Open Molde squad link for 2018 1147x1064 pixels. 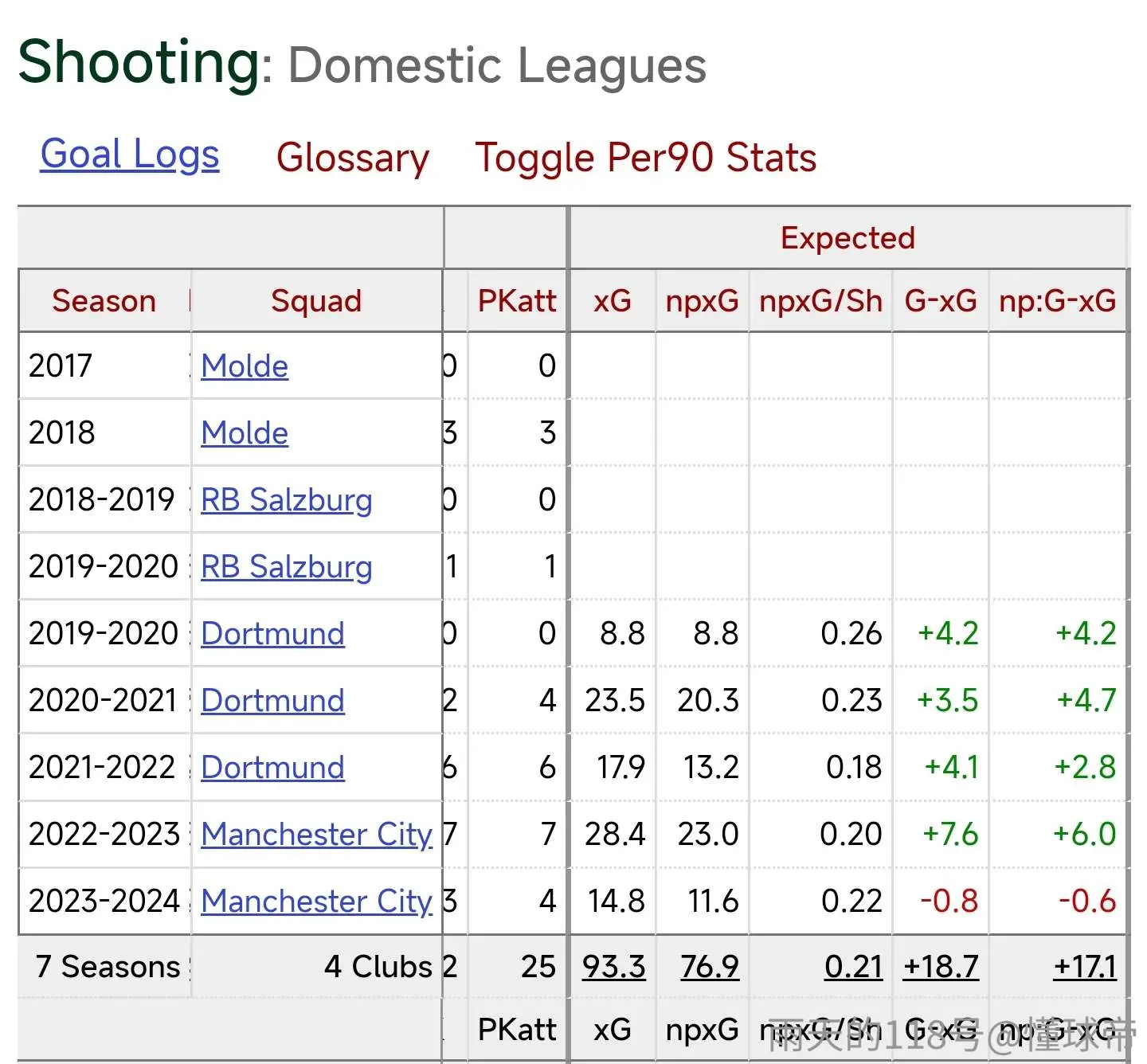tap(245, 433)
